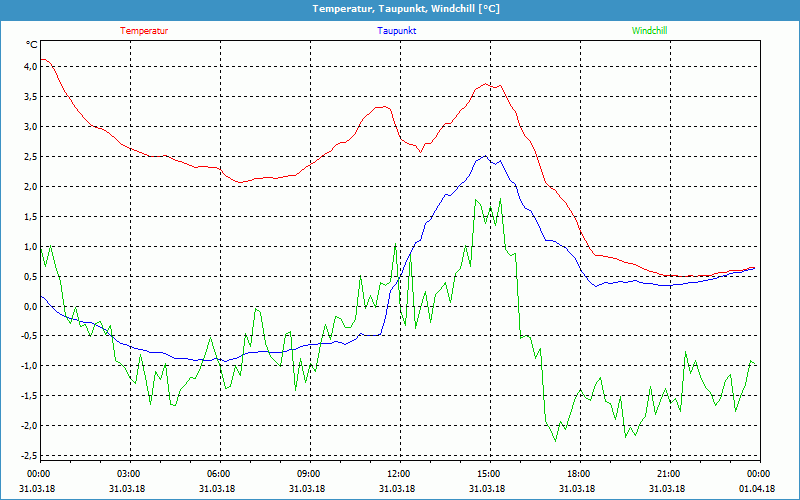Click the 0,0 y-axis value
800x500 pixels.
point(31,306)
